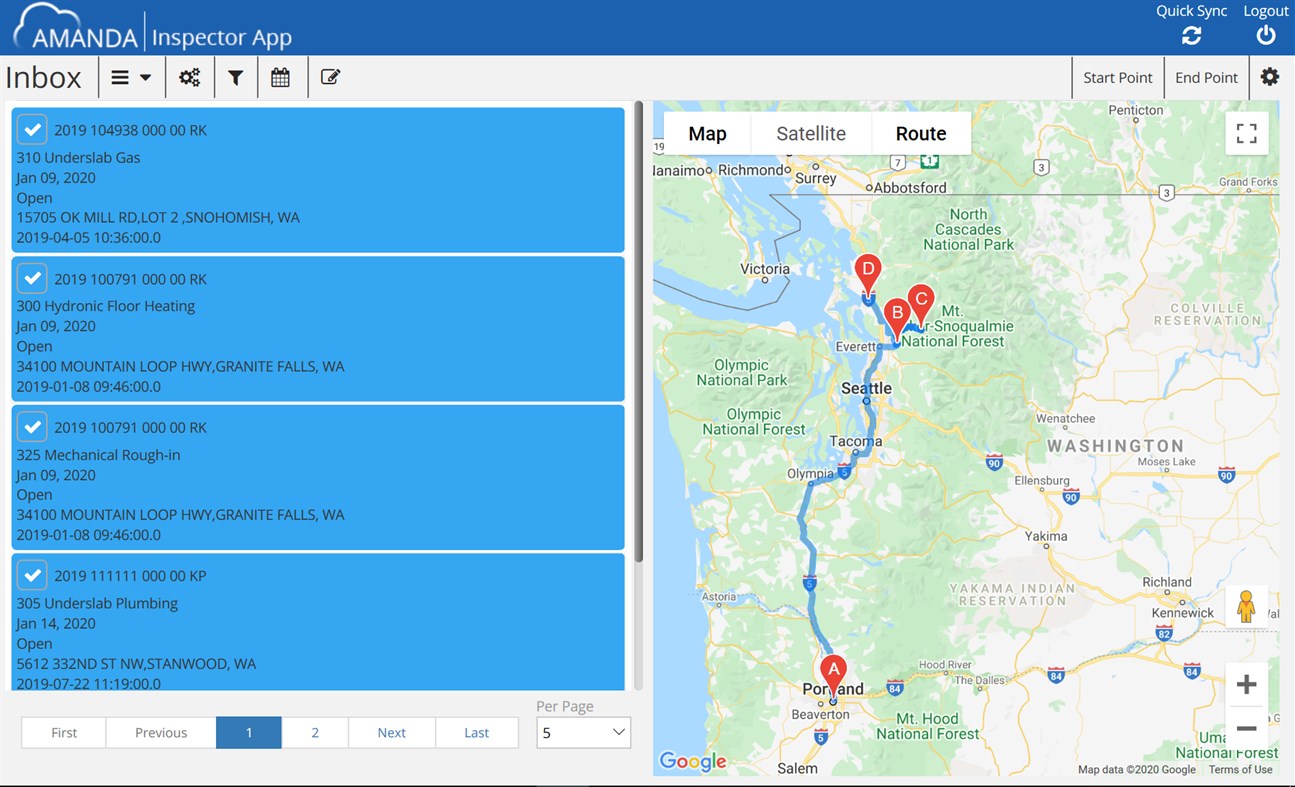
Task: Click the Logout power icon
Action: tap(1266, 35)
